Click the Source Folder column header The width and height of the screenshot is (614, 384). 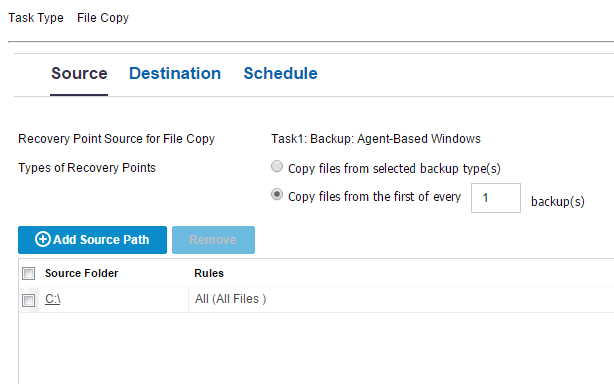[81, 273]
